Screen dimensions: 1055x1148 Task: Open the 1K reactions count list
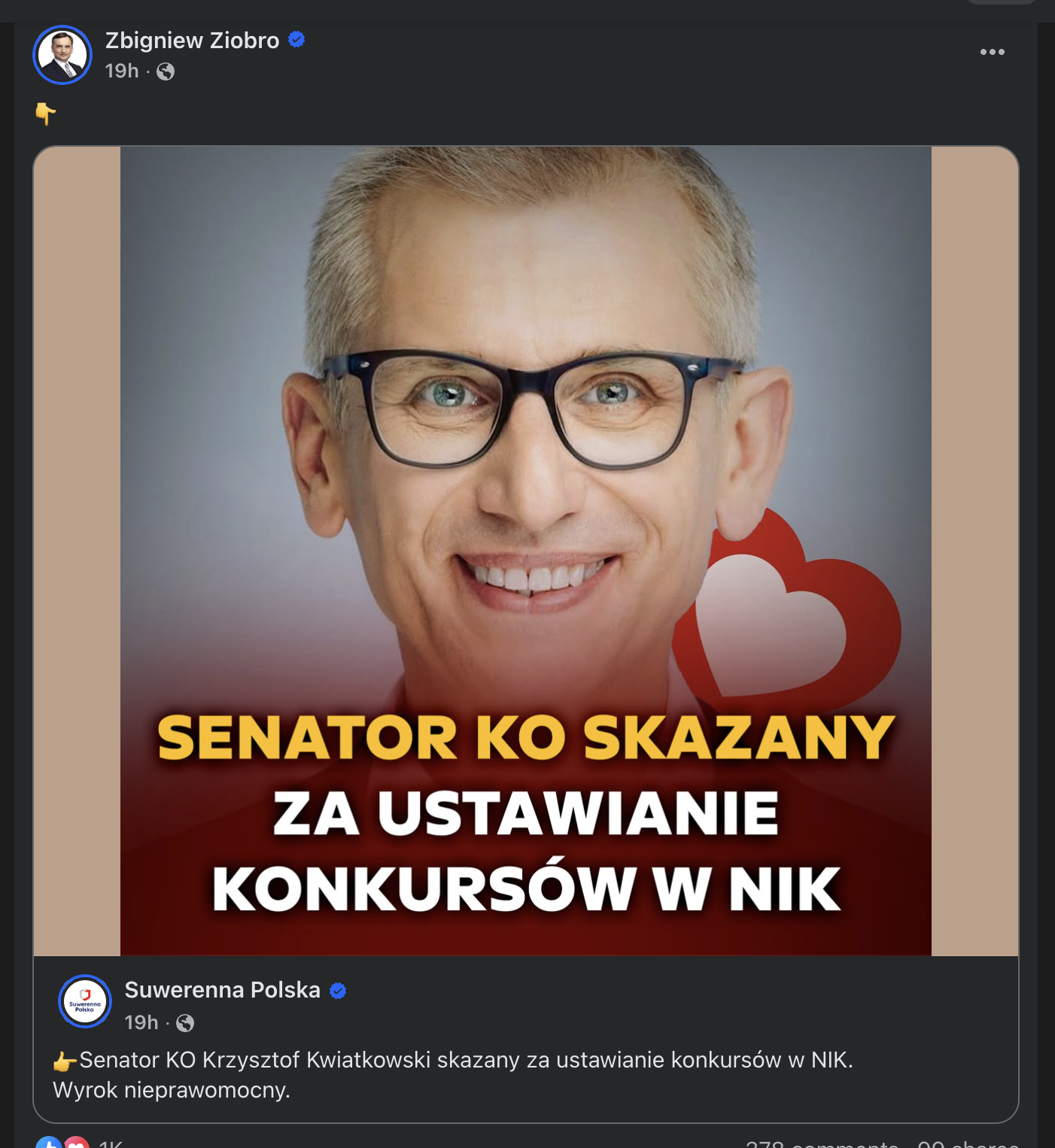pos(111,1143)
